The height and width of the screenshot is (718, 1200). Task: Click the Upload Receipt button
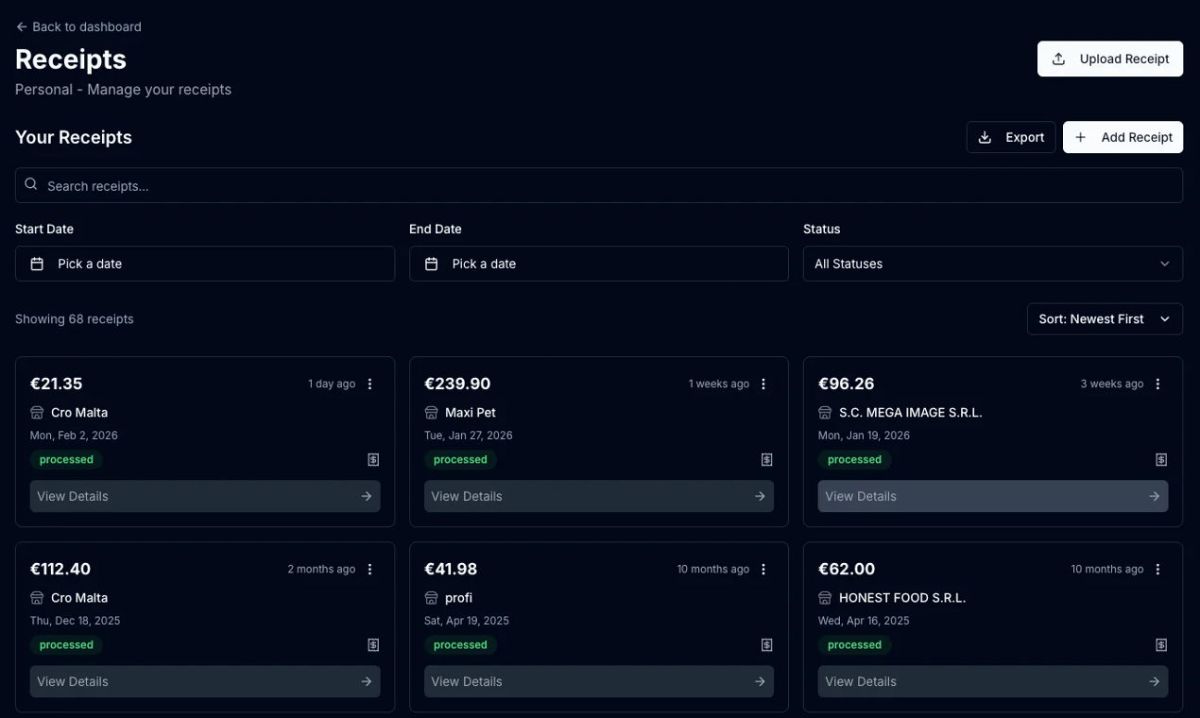point(1110,59)
